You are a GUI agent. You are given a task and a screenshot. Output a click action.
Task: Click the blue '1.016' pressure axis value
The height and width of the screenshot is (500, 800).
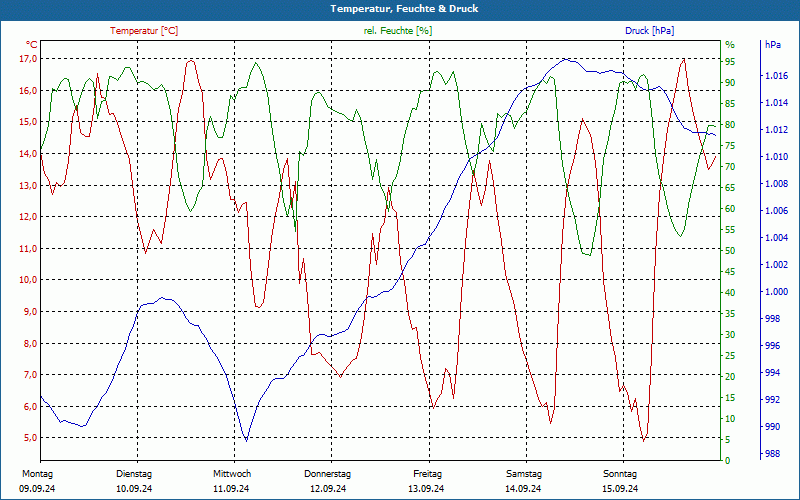[777, 77]
